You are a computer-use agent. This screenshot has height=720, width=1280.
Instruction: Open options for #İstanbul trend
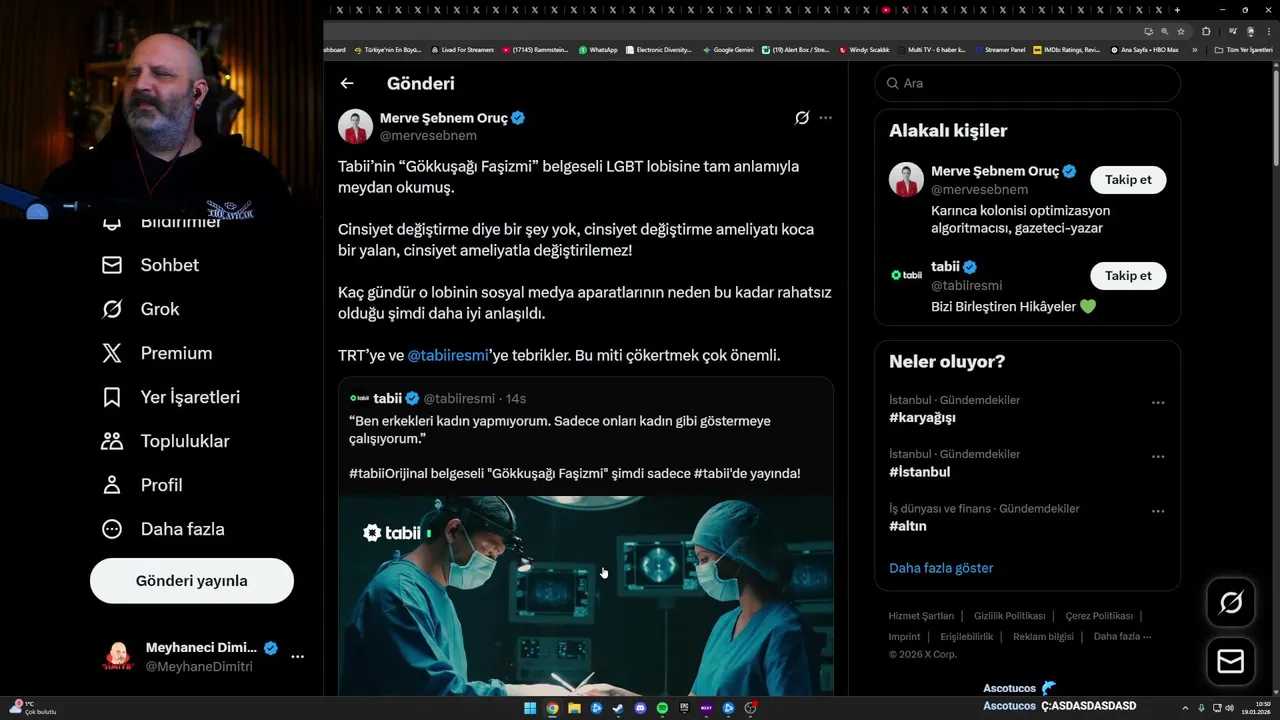[1158, 457]
